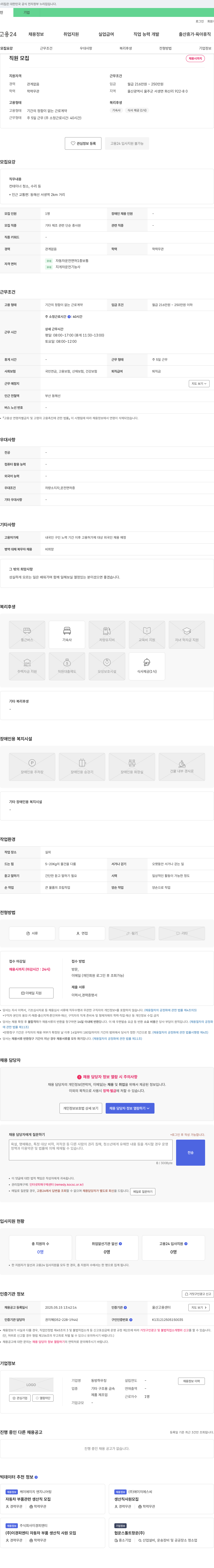Click 개인정보보호법 상세 보기 button
This screenshot has width=214, height=1568.
(x=80, y=1108)
